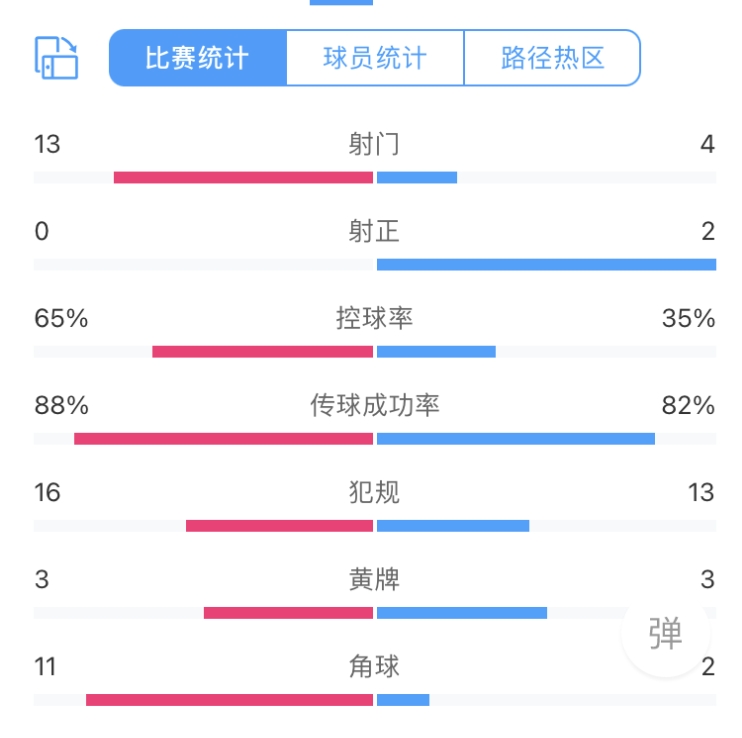Viewport: 742px width, 738px height.
Task: Tap the screen rotation icon
Action: coord(56,57)
